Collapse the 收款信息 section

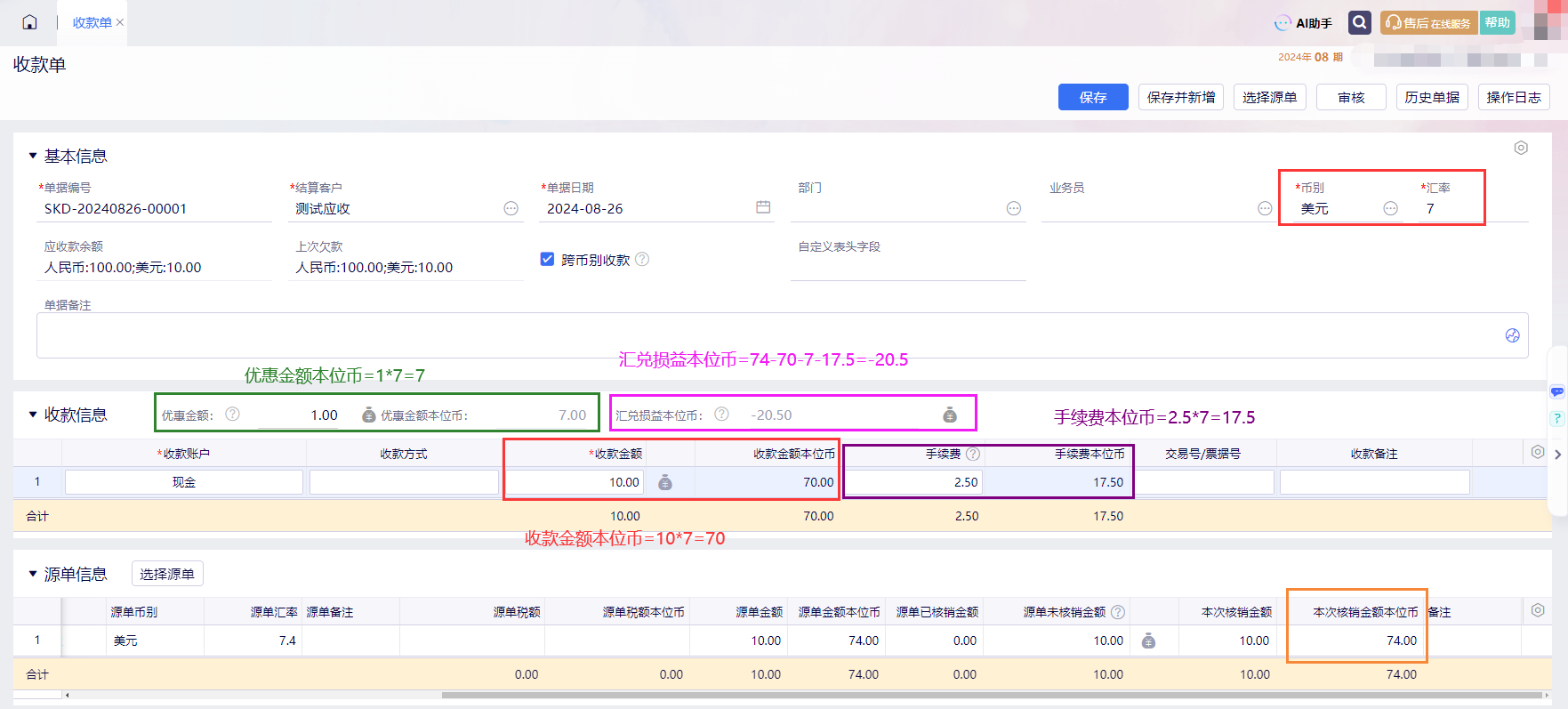pyautogui.click(x=33, y=415)
